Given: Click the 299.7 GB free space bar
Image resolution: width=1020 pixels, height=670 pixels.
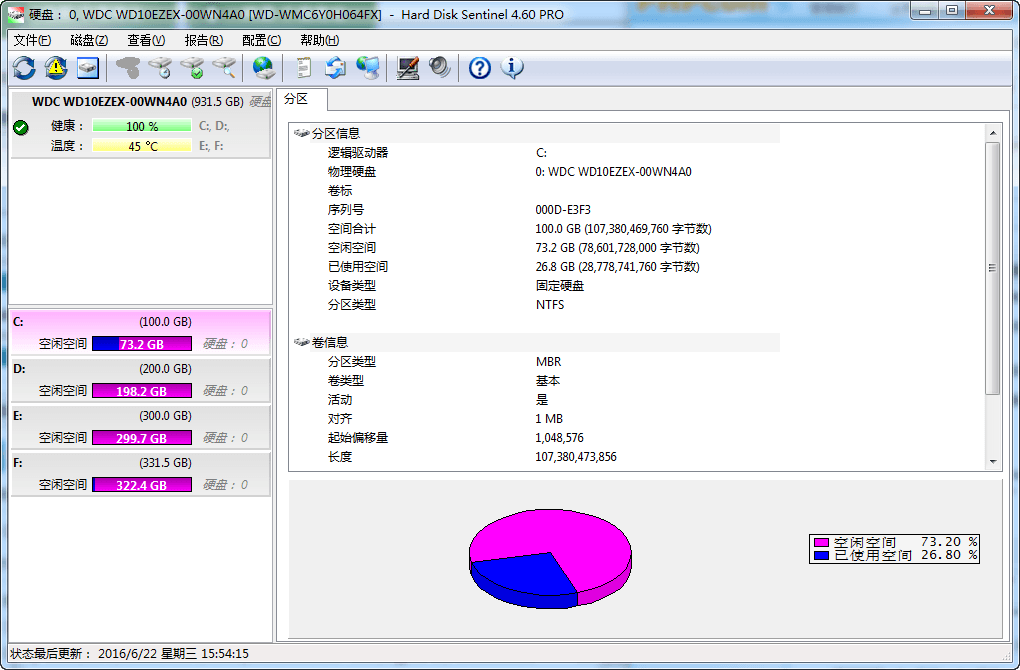Looking at the screenshot, I should (x=142, y=438).
